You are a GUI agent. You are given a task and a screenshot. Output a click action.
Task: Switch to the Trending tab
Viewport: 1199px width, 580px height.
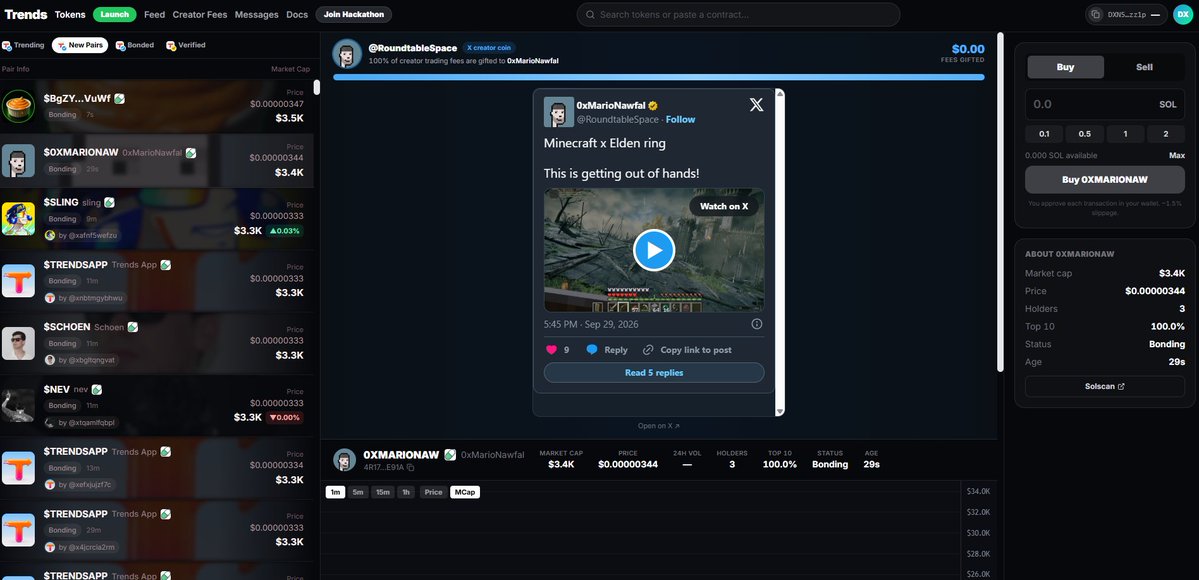tap(24, 45)
